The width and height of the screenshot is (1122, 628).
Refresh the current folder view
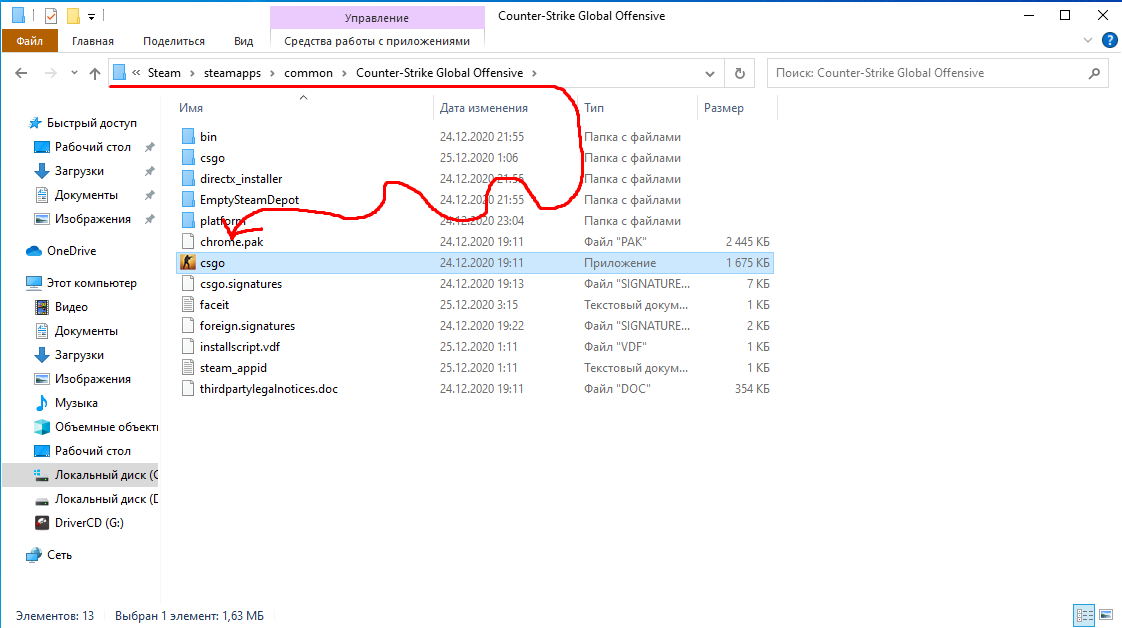[740, 73]
